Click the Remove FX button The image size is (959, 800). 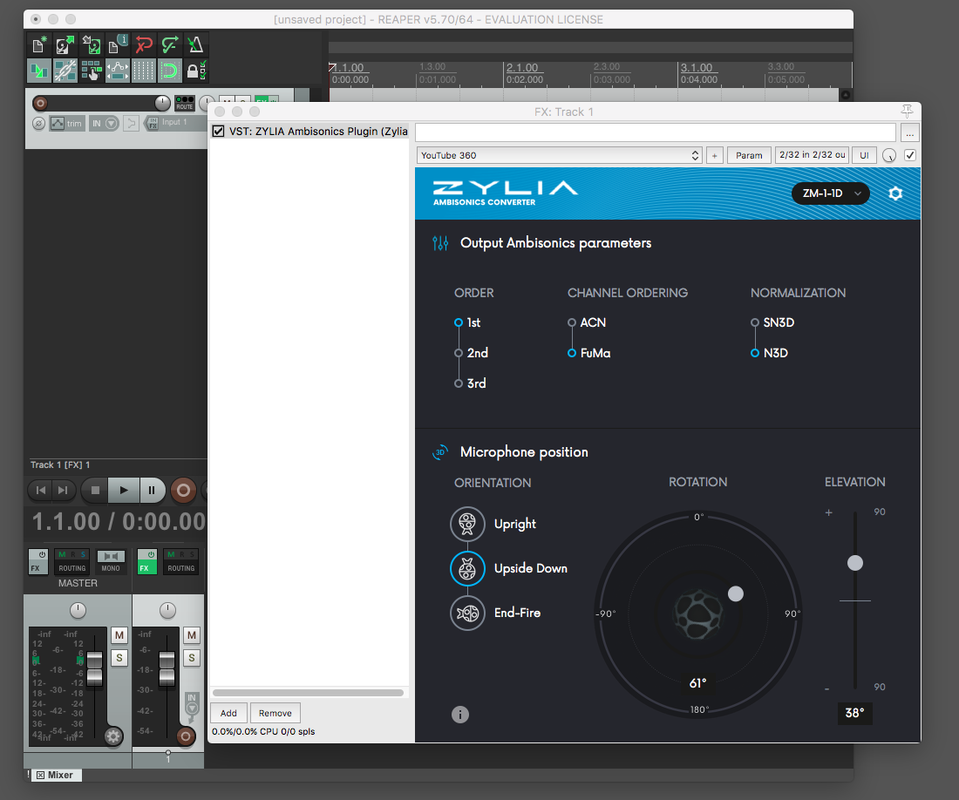[x=275, y=713]
